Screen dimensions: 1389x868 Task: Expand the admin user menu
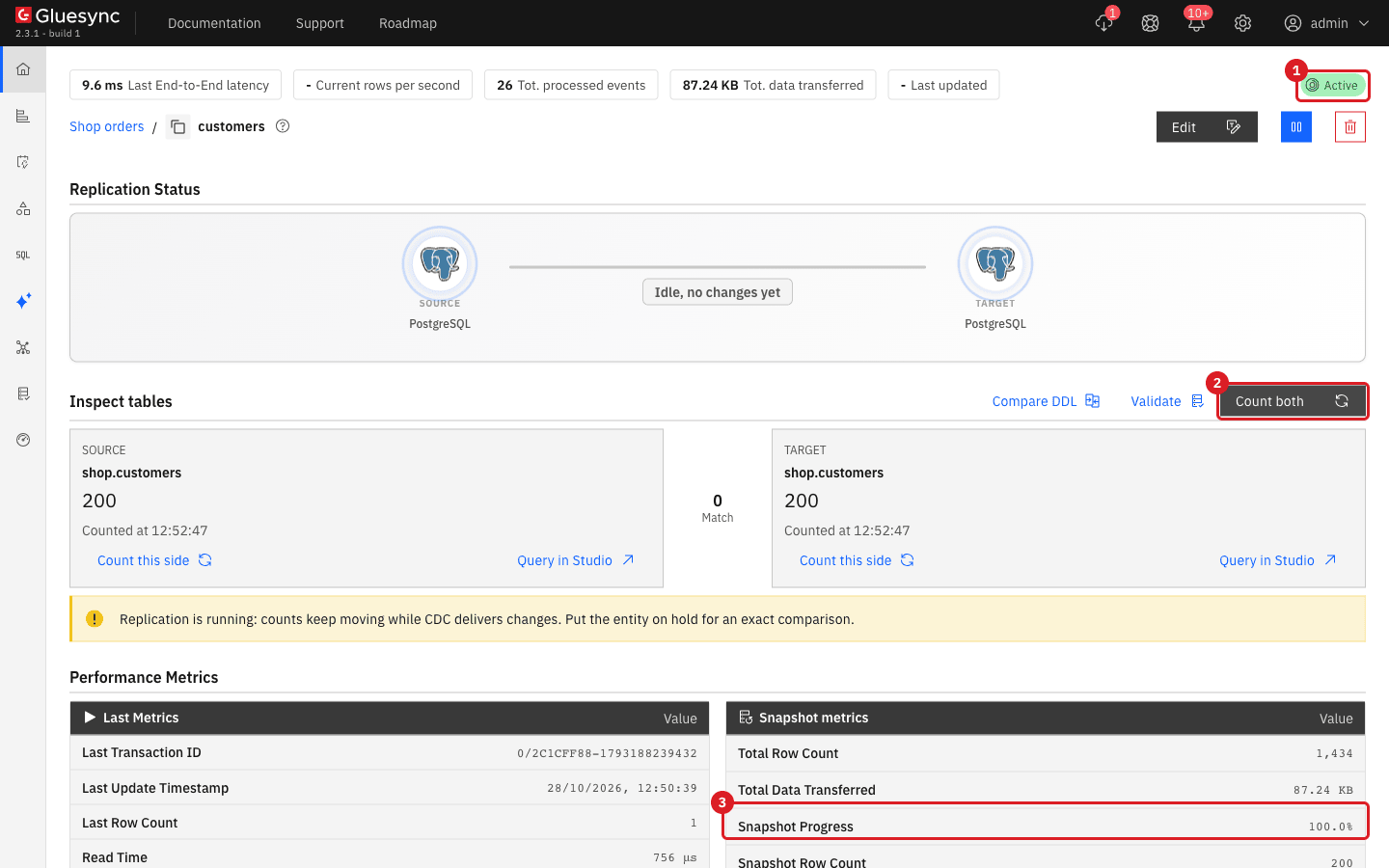coord(1327,23)
